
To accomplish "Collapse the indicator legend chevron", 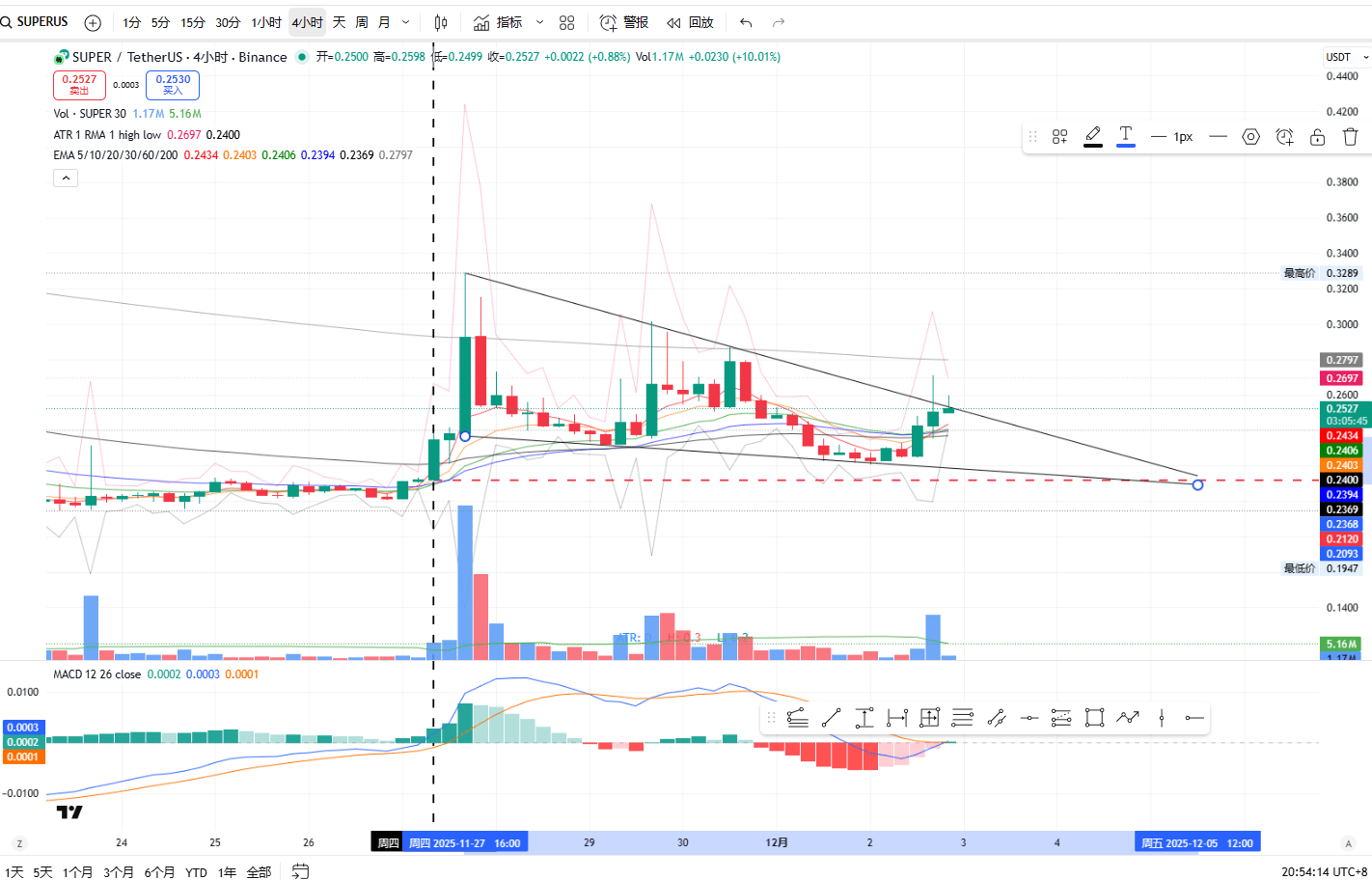I will (65, 178).
